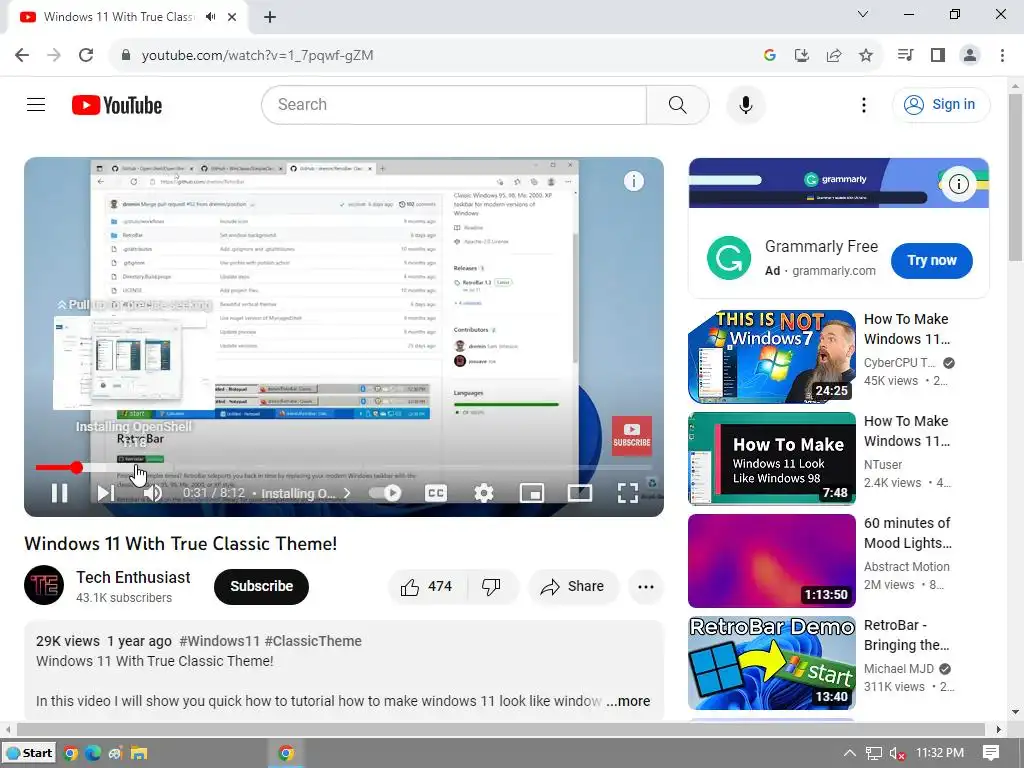Image resolution: width=1024 pixels, height=768 pixels.
Task: Open RetroBar Demo video thumbnail
Action: 772,663
